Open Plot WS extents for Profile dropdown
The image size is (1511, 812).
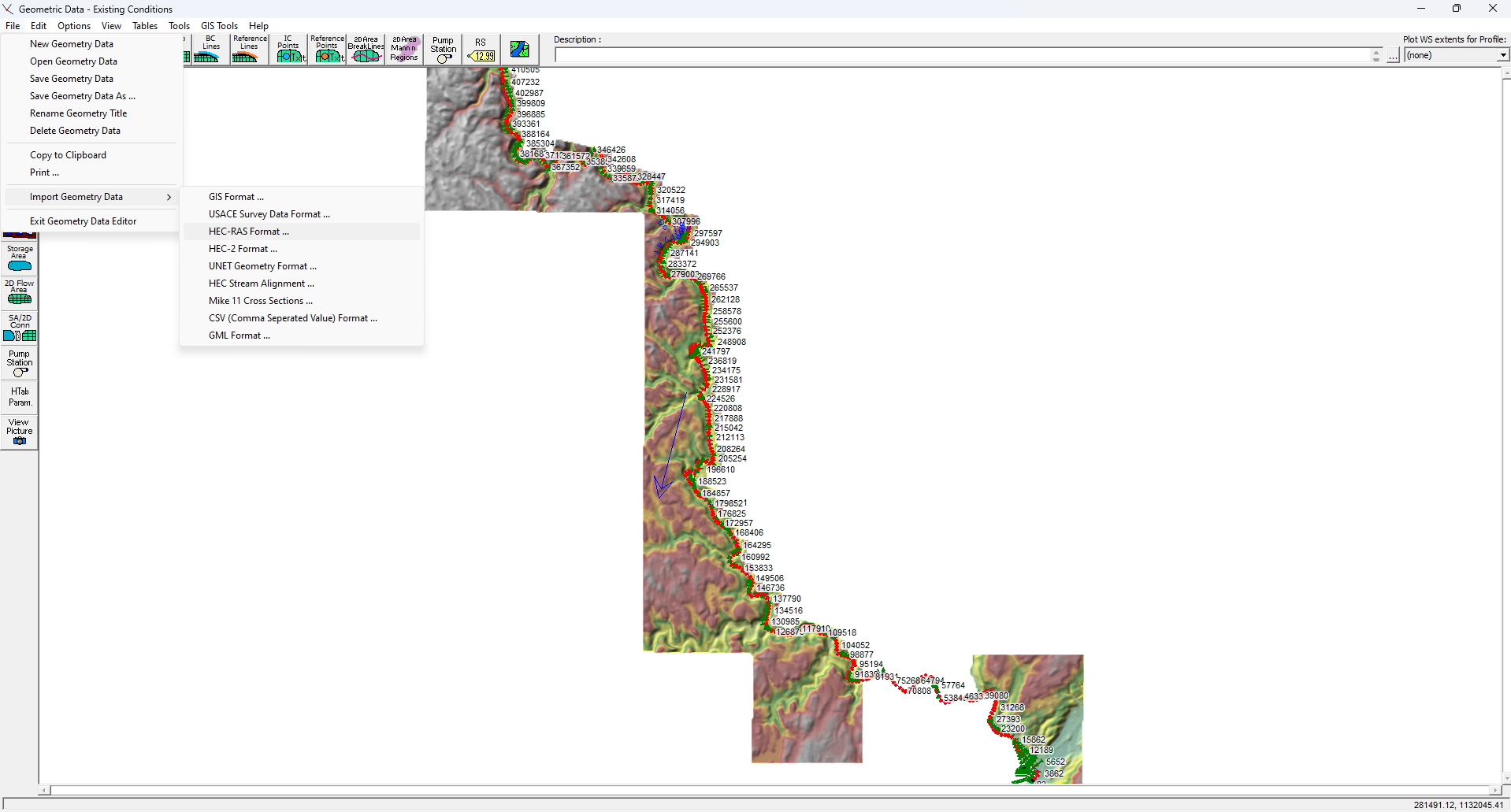pos(1503,55)
